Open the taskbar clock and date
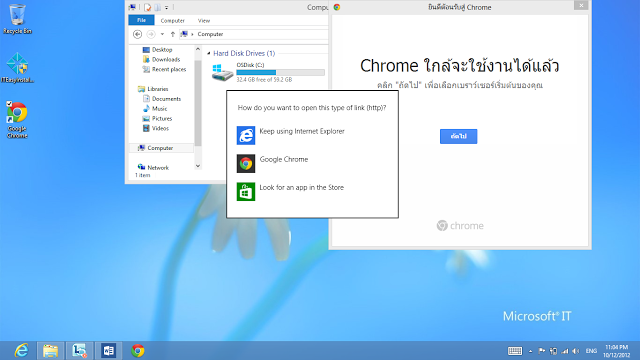Screen dimensions: 640x360 [616, 351]
